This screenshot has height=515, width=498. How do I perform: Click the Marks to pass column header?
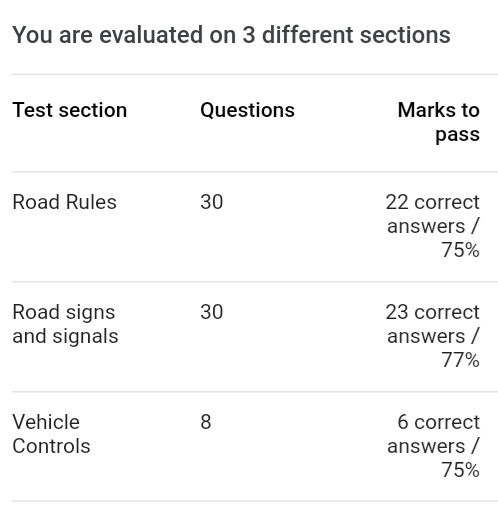point(439,122)
